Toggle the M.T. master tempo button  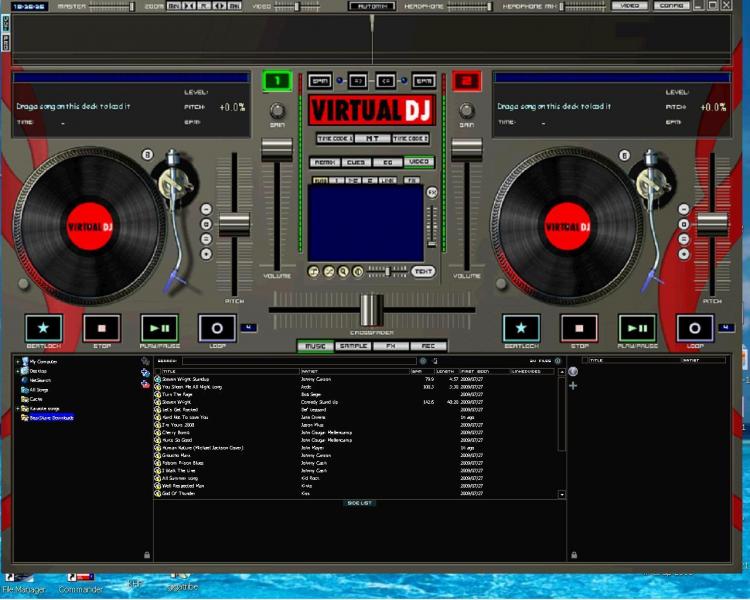(372, 138)
